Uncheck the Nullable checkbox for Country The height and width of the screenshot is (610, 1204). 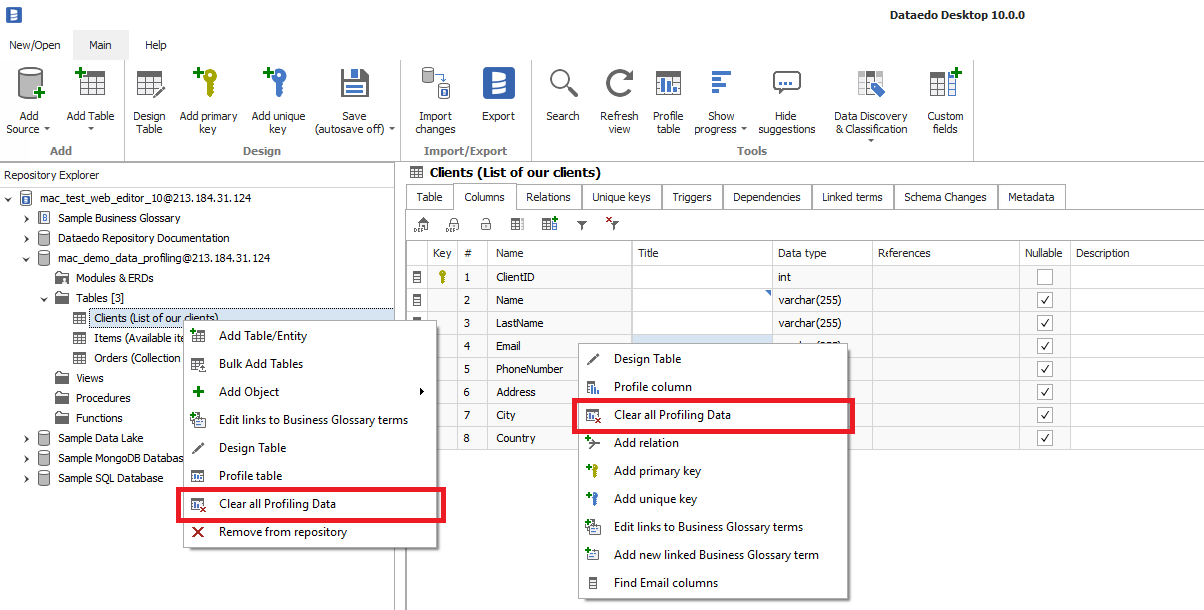tap(1045, 438)
